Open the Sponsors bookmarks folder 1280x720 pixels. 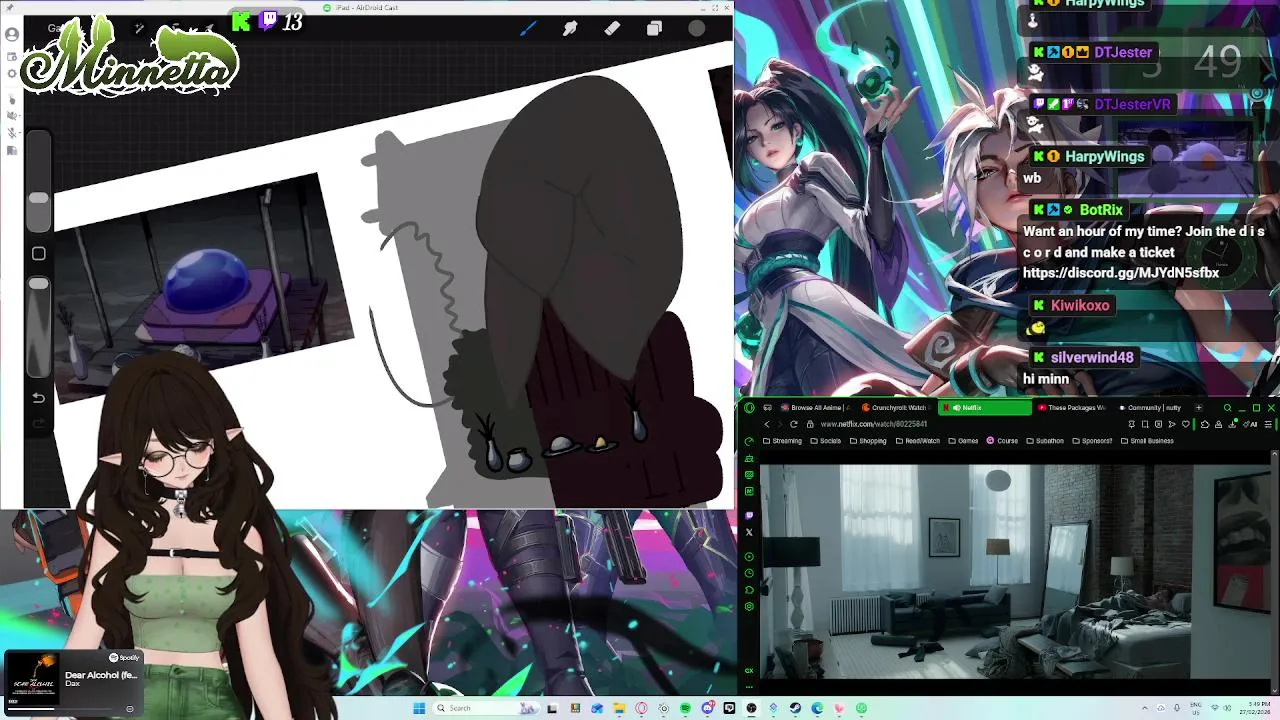coord(1092,441)
